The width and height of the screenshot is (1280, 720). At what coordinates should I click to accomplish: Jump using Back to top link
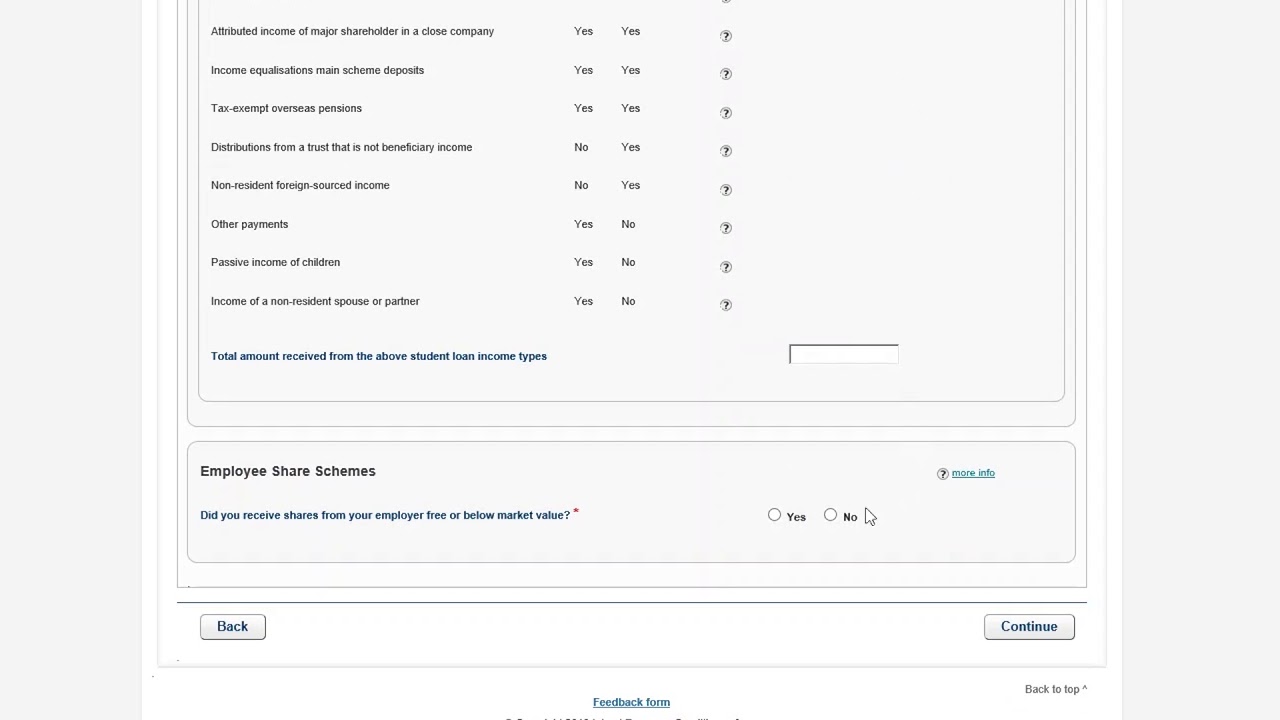tap(1055, 689)
